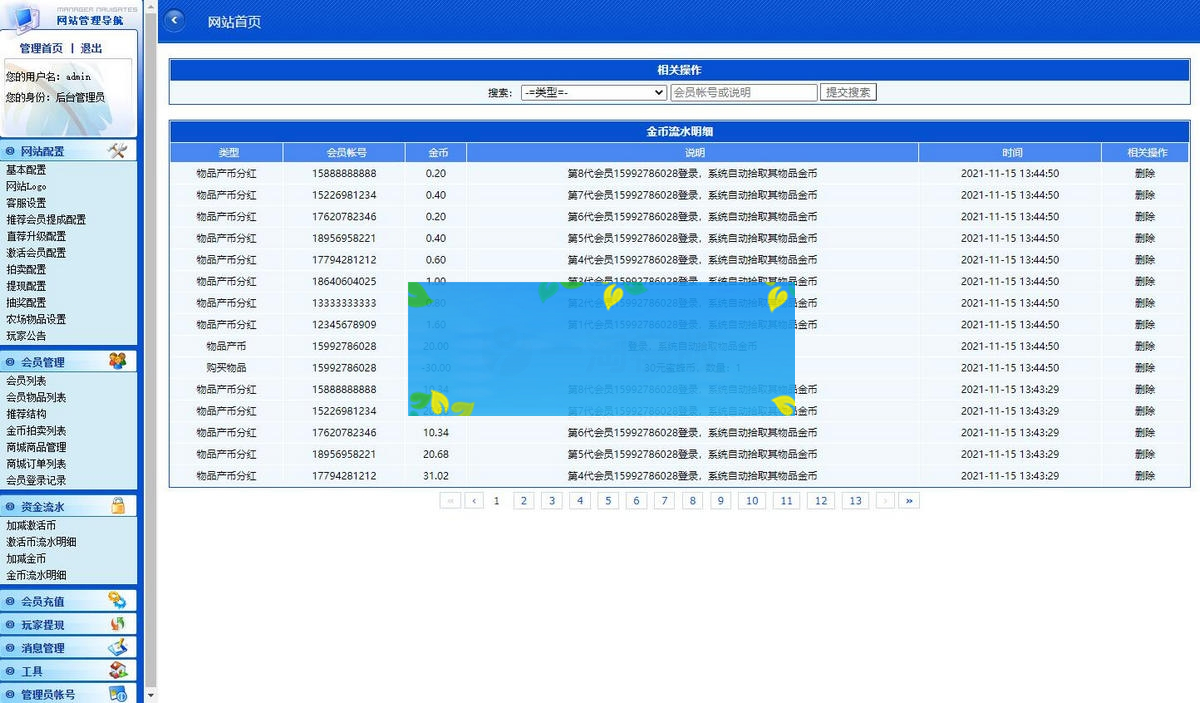Click the icon beside 玩家提现
The height and width of the screenshot is (703, 1200).
[117, 624]
